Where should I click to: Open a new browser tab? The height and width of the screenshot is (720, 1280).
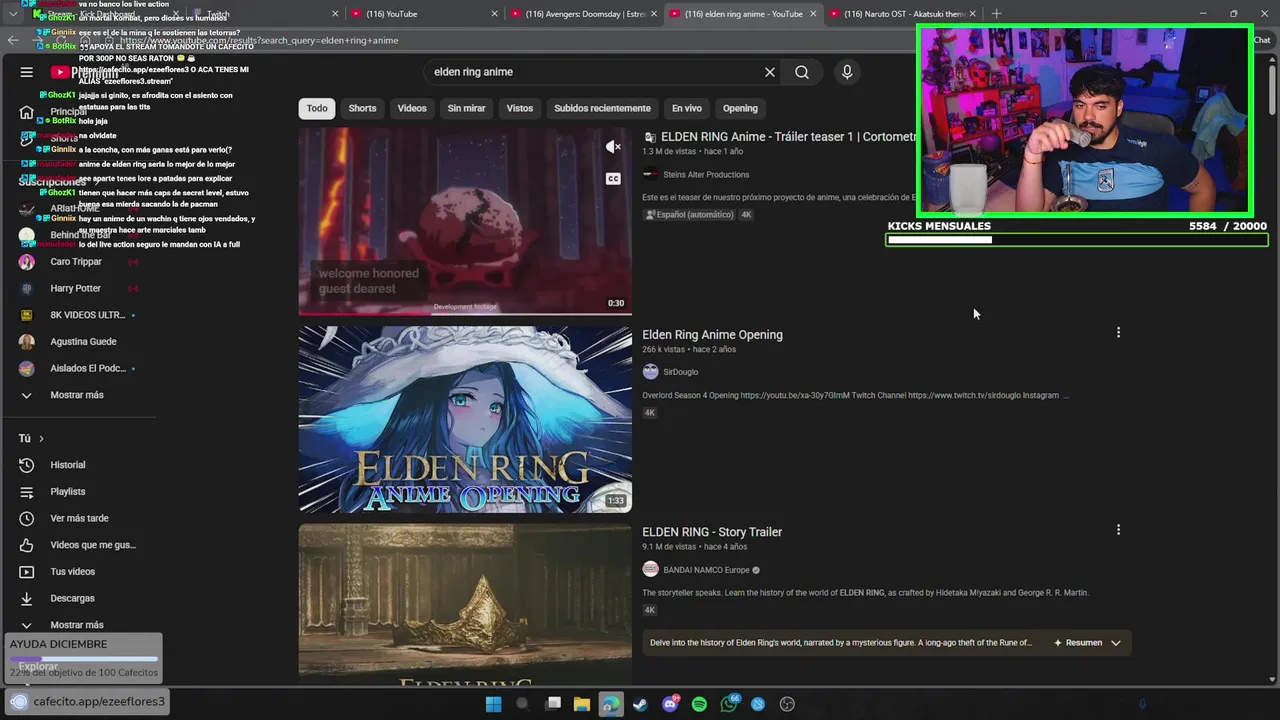coord(996,14)
